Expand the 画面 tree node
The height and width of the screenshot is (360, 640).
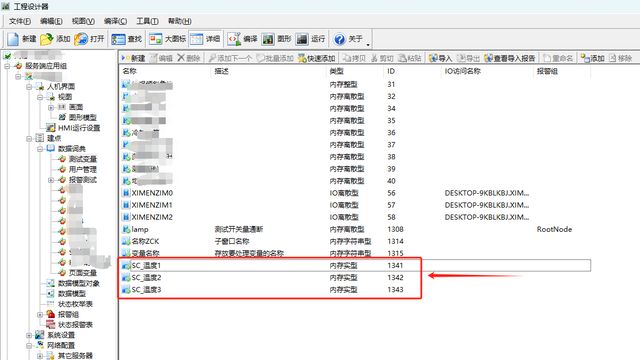click(x=51, y=107)
